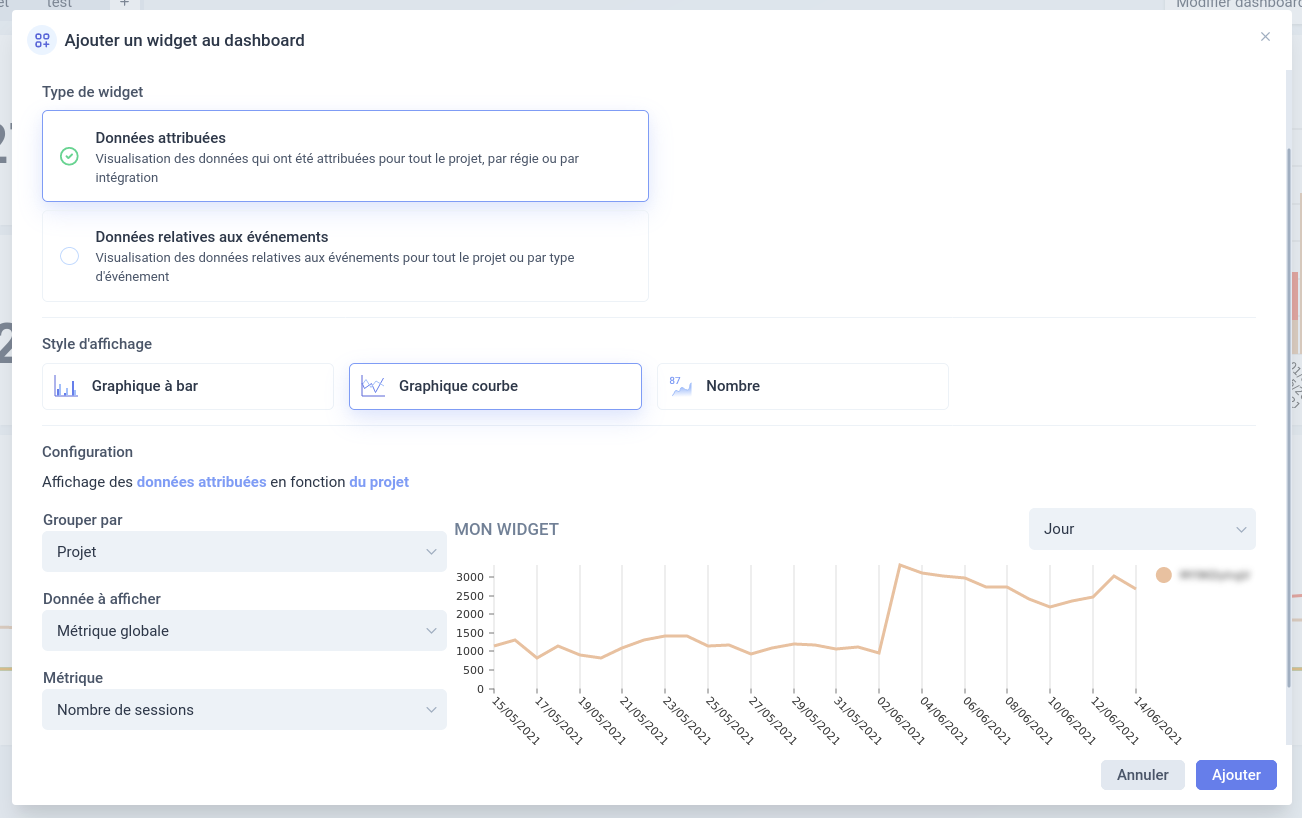Open the Jour period dropdown above the chart
Viewport: 1302px width, 818px height.
click(1142, 529)
